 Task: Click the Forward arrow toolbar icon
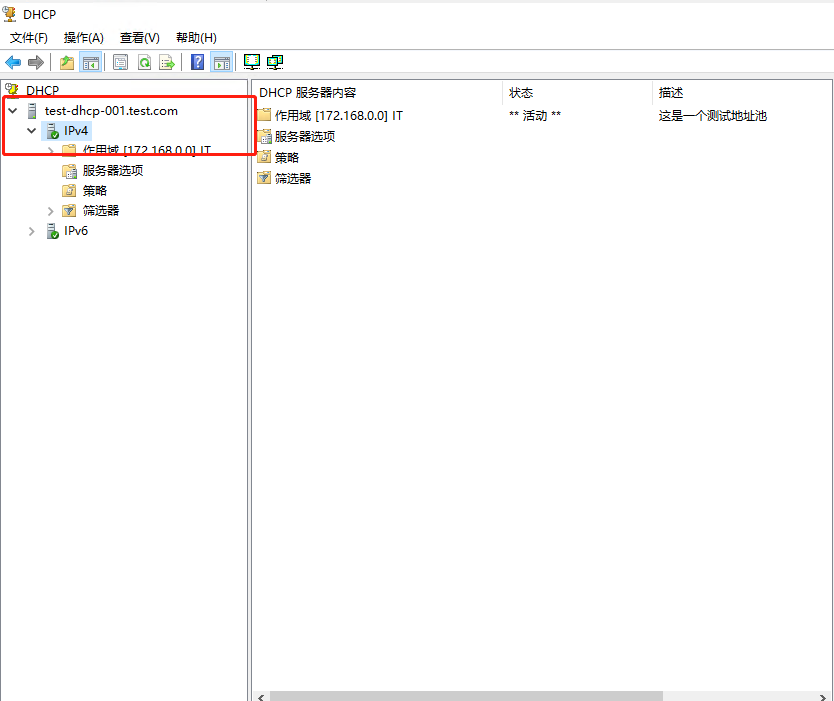coord(36,63)
